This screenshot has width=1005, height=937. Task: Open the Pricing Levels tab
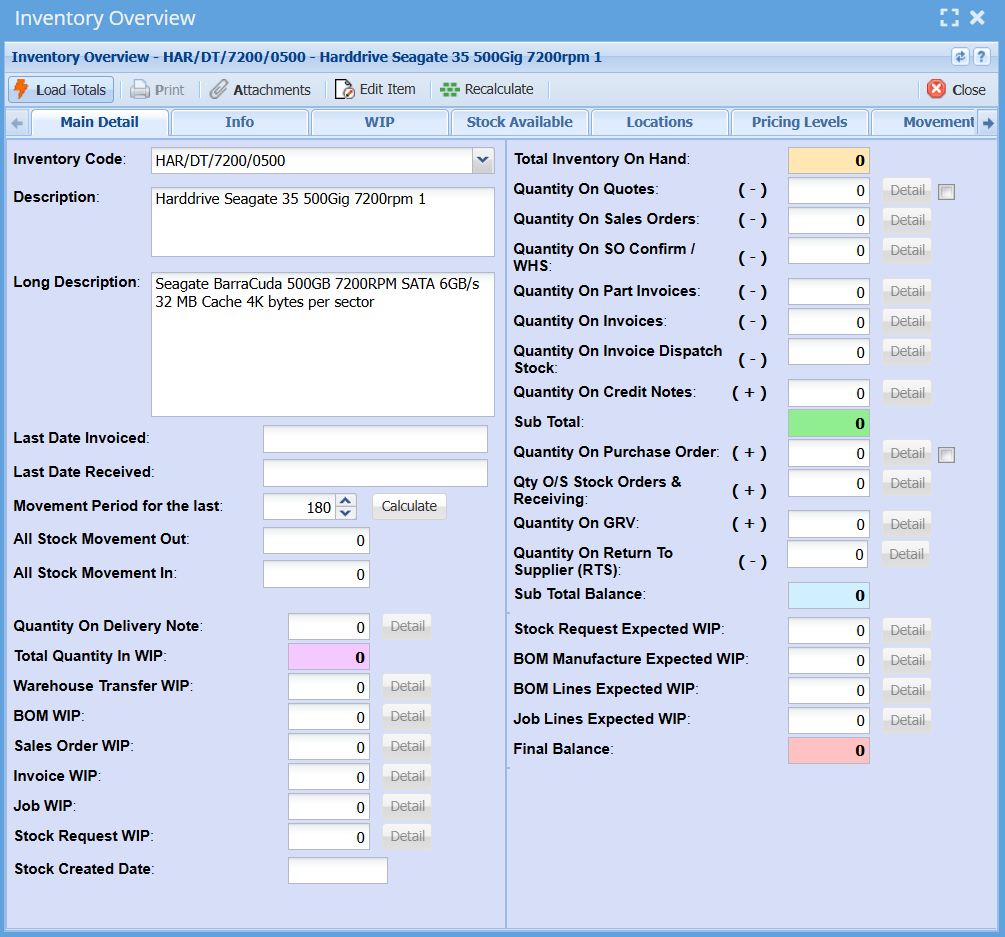(x=799, y=122)
